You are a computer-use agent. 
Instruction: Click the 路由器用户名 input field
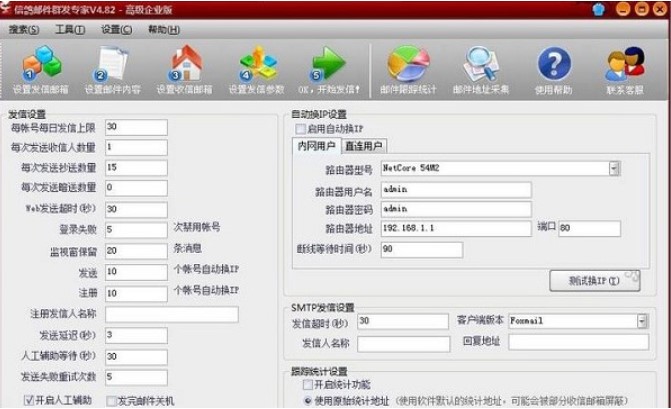pos(456,190)
